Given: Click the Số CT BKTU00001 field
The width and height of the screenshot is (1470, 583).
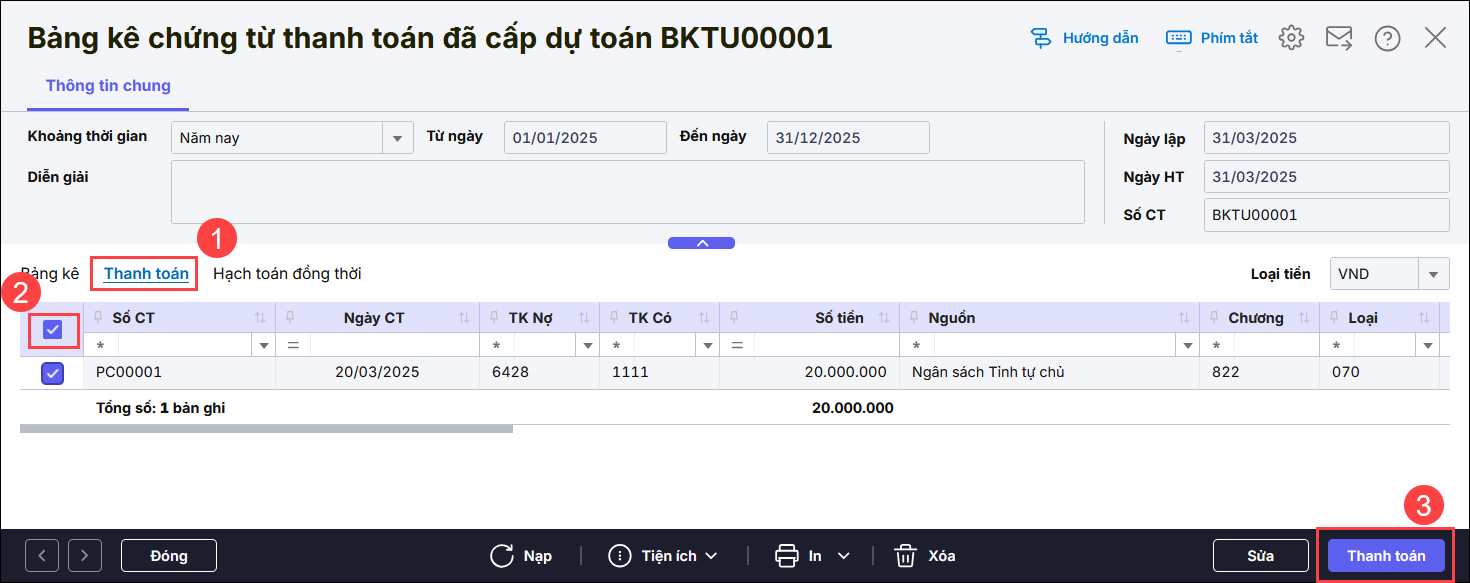Looking at the screenshot, I should pyautogui.click(x=1327, y=215).
